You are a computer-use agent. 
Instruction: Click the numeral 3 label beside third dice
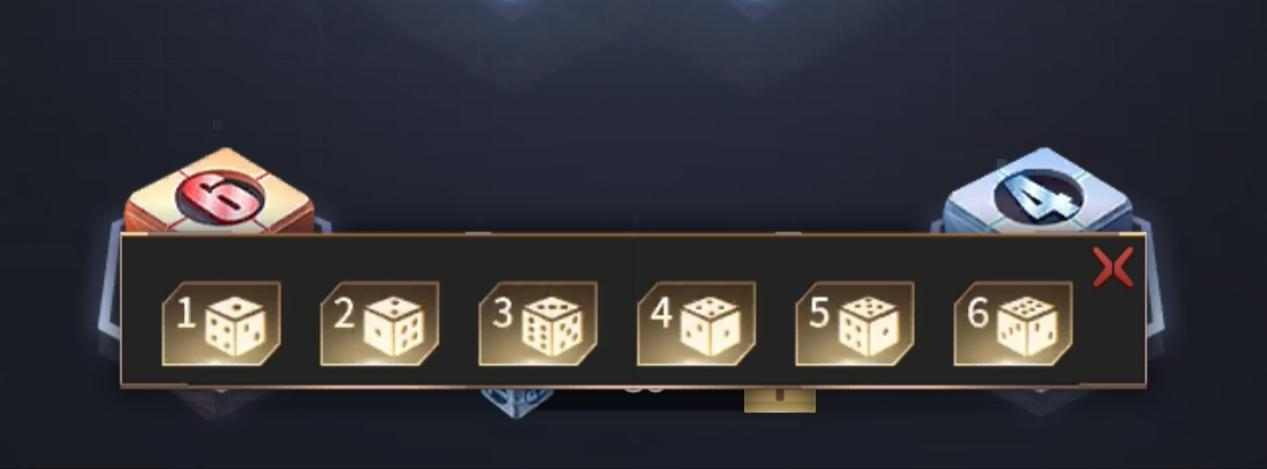coord(503,314)
